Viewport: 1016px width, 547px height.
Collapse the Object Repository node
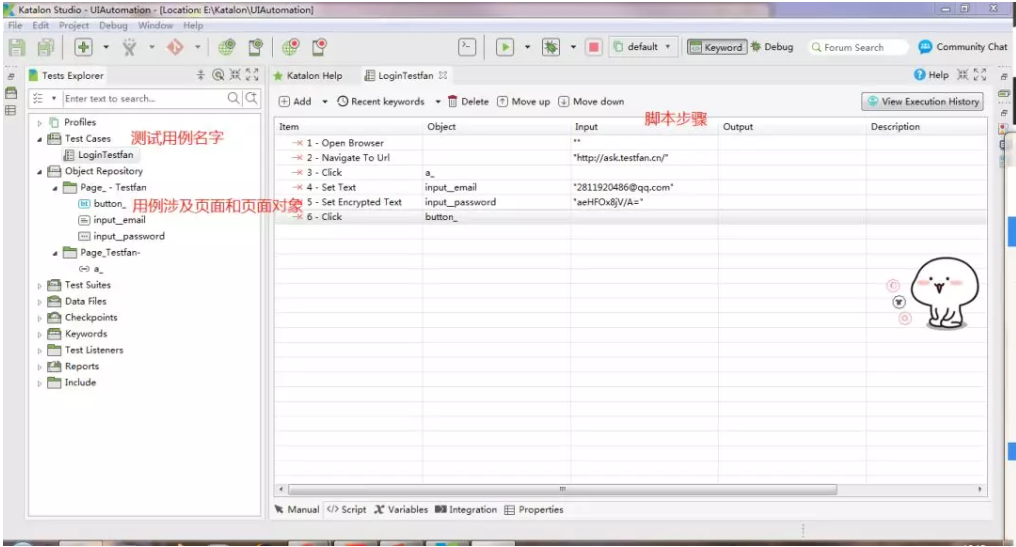click(x=40, y=172)
